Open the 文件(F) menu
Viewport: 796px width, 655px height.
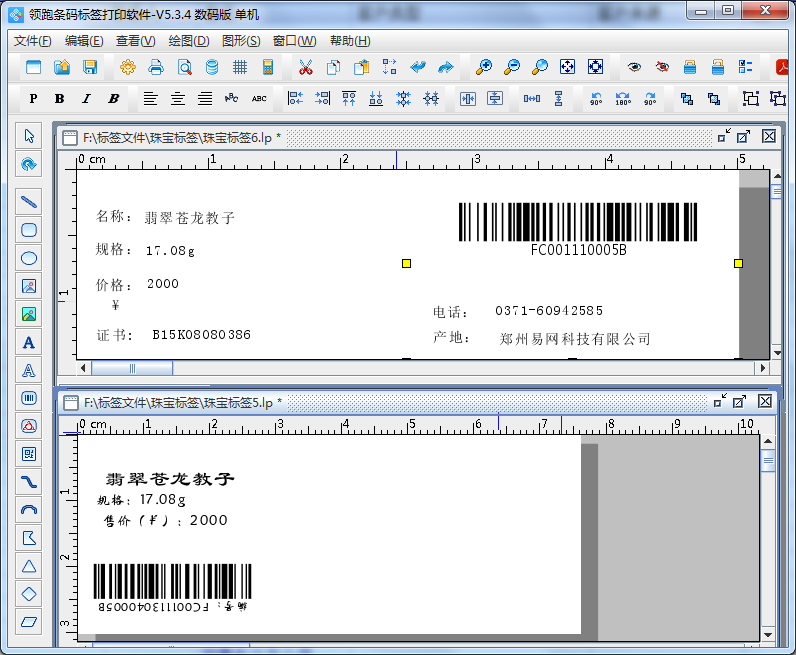[x=32, y=41]
